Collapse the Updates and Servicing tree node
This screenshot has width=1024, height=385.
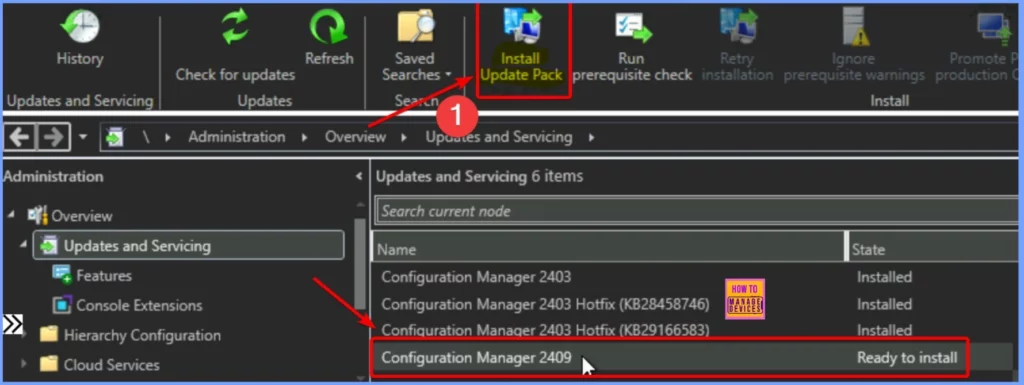(x=24, y=245)
